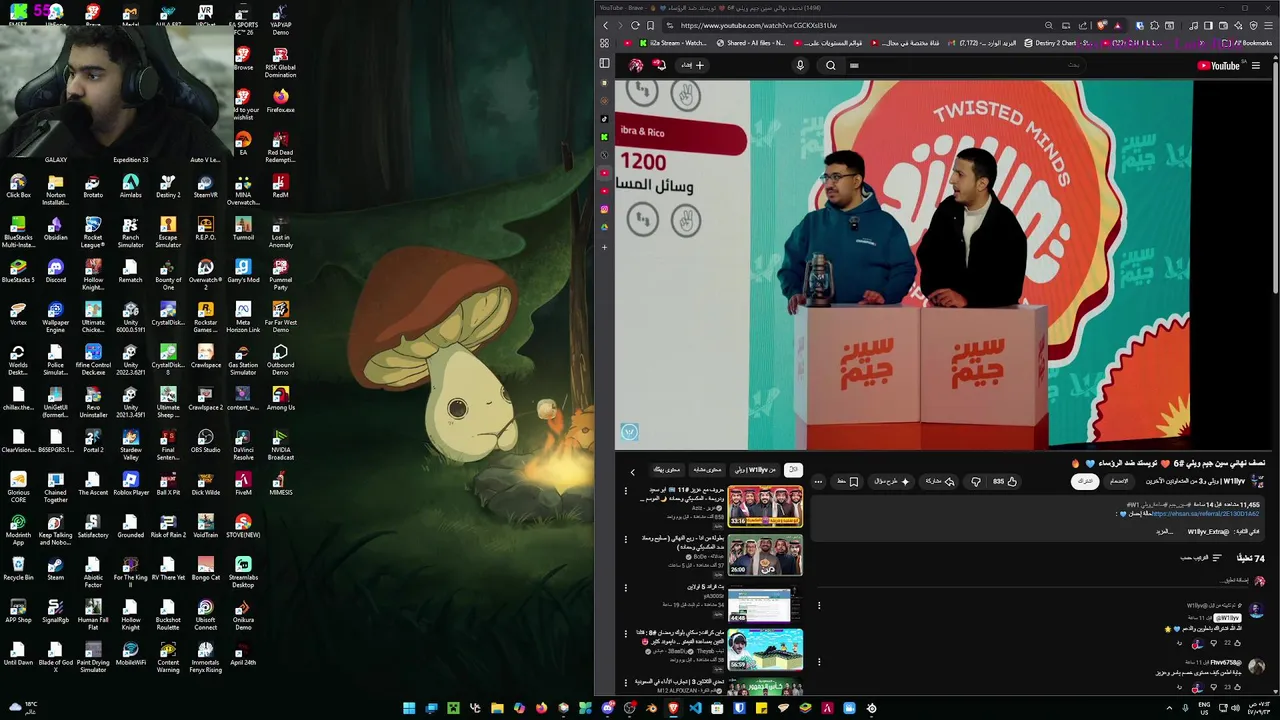
Task: Bookmark this page in the Brave toolbar
Action: coord(650,25)
